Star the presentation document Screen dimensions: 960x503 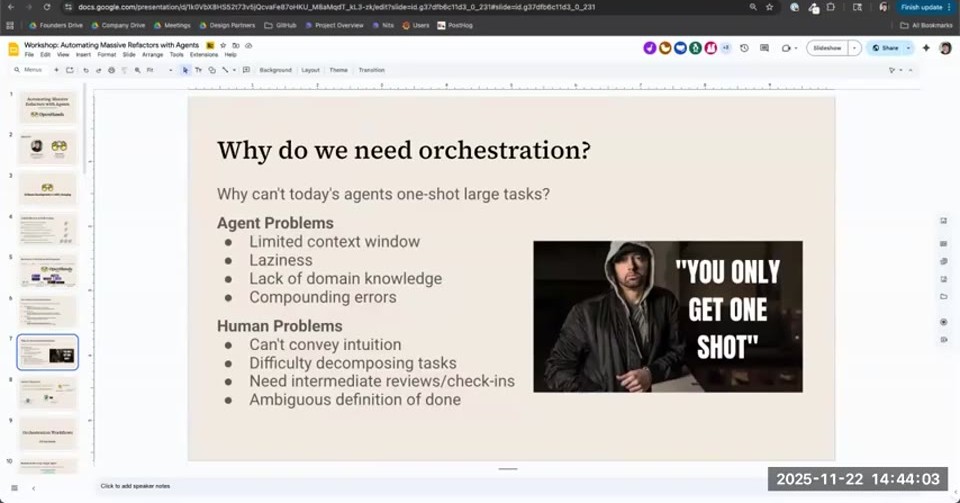point(223,45)
